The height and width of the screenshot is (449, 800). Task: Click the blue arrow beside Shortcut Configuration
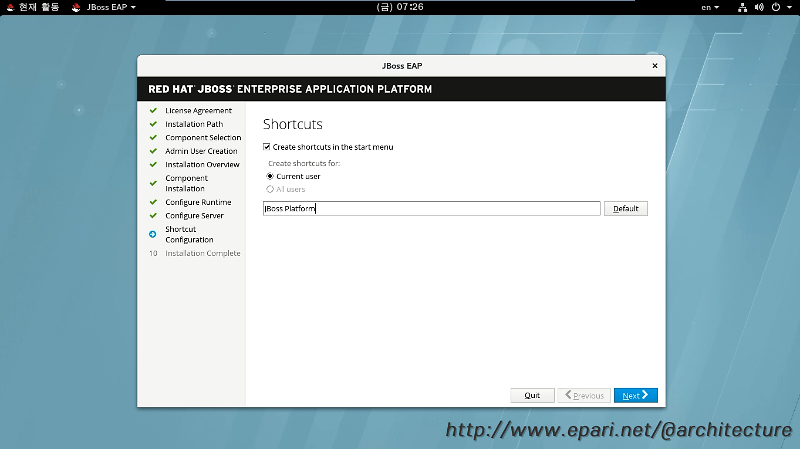153,234
